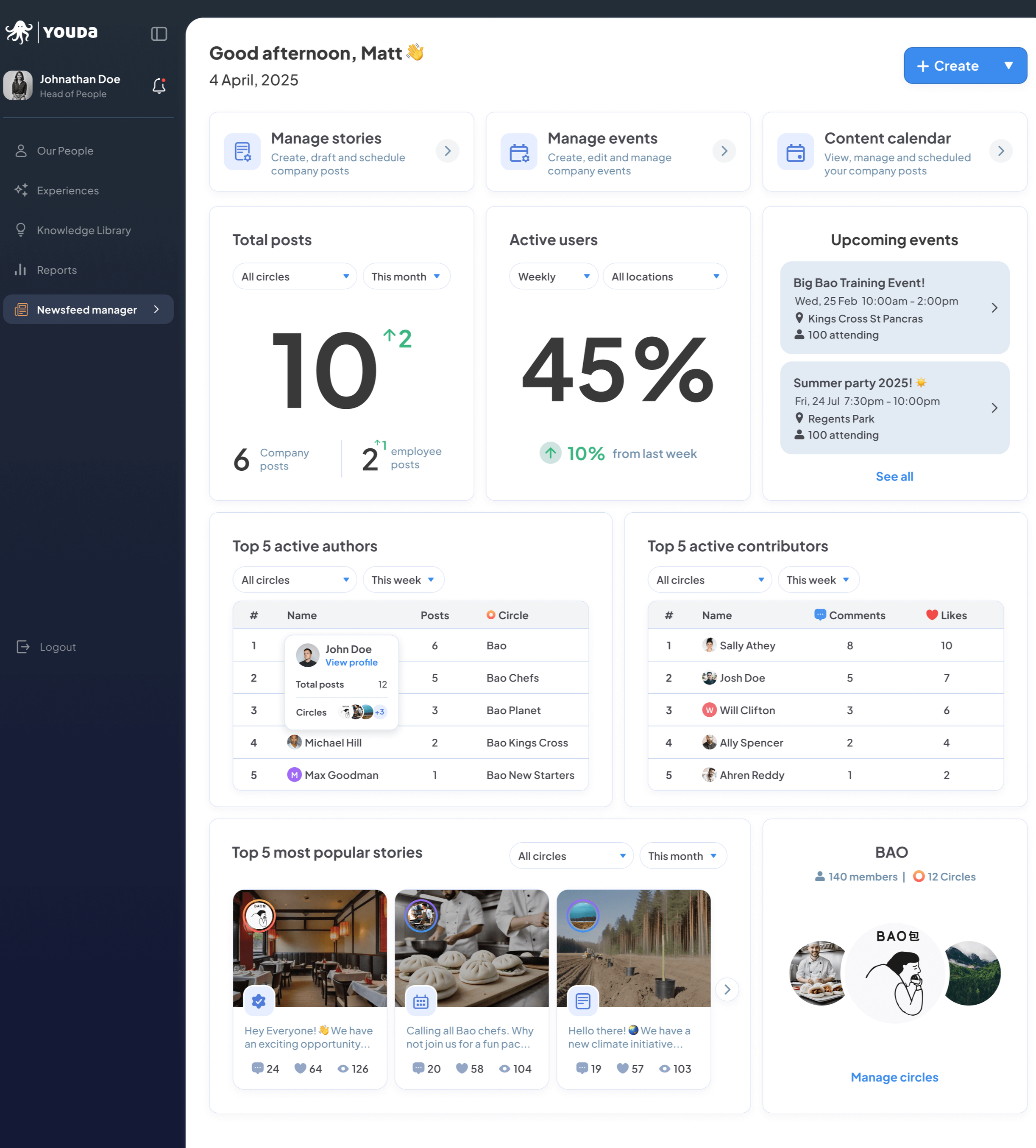Open the All locations dropdown
Viewport: 1036px width, 1148px height.
[x=664, y=276]
